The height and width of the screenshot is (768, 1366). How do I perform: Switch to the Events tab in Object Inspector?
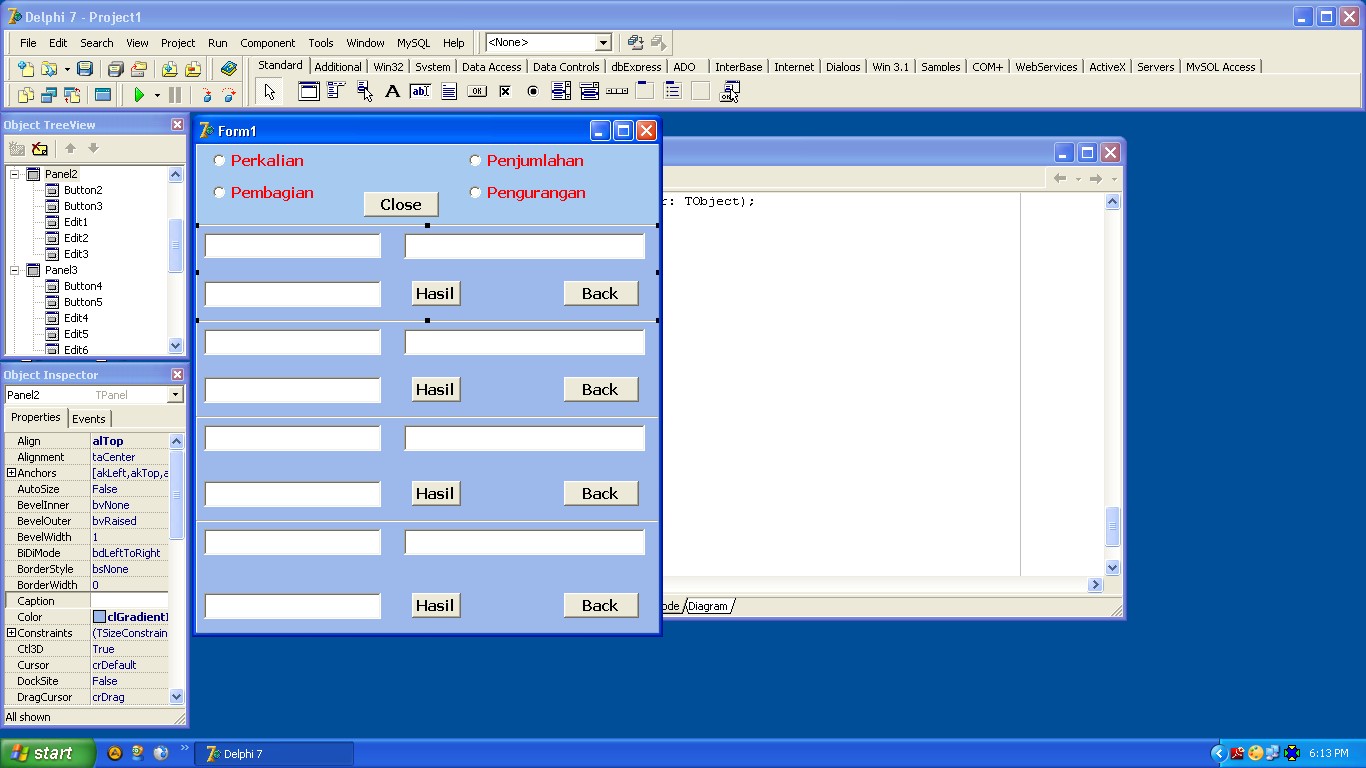pos(89,419)
